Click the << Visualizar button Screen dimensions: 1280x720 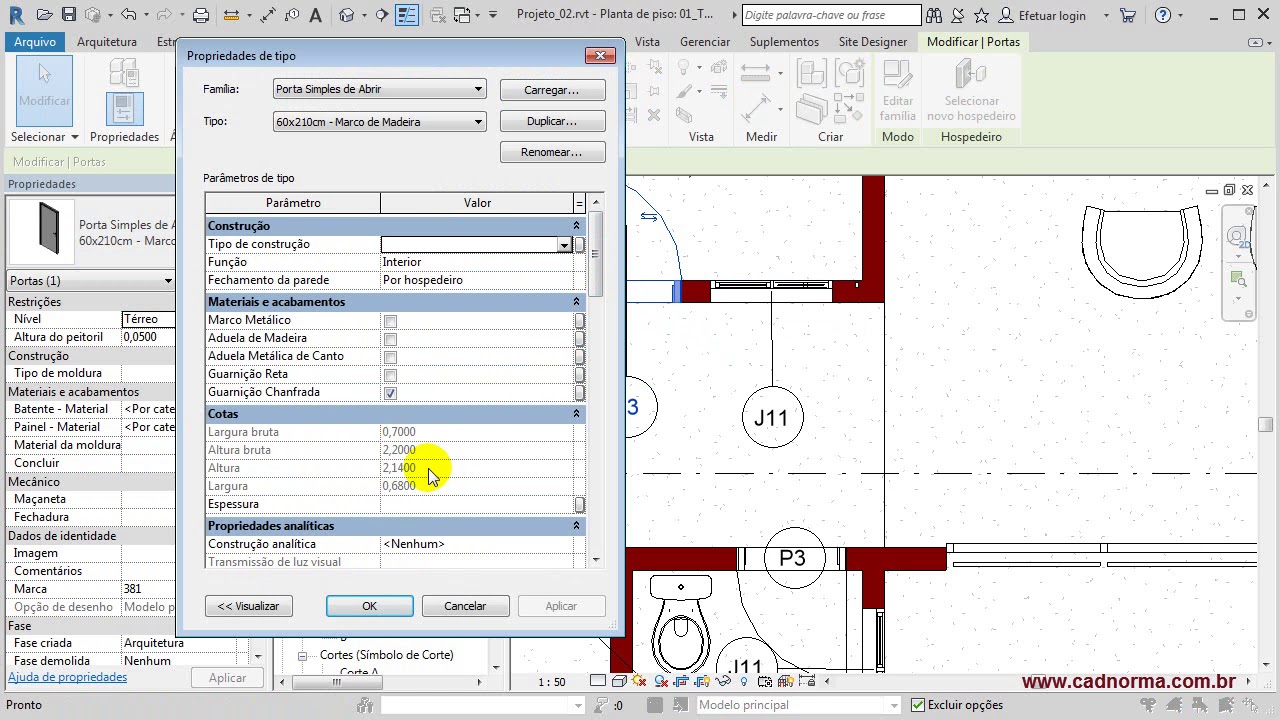[249, 606]
